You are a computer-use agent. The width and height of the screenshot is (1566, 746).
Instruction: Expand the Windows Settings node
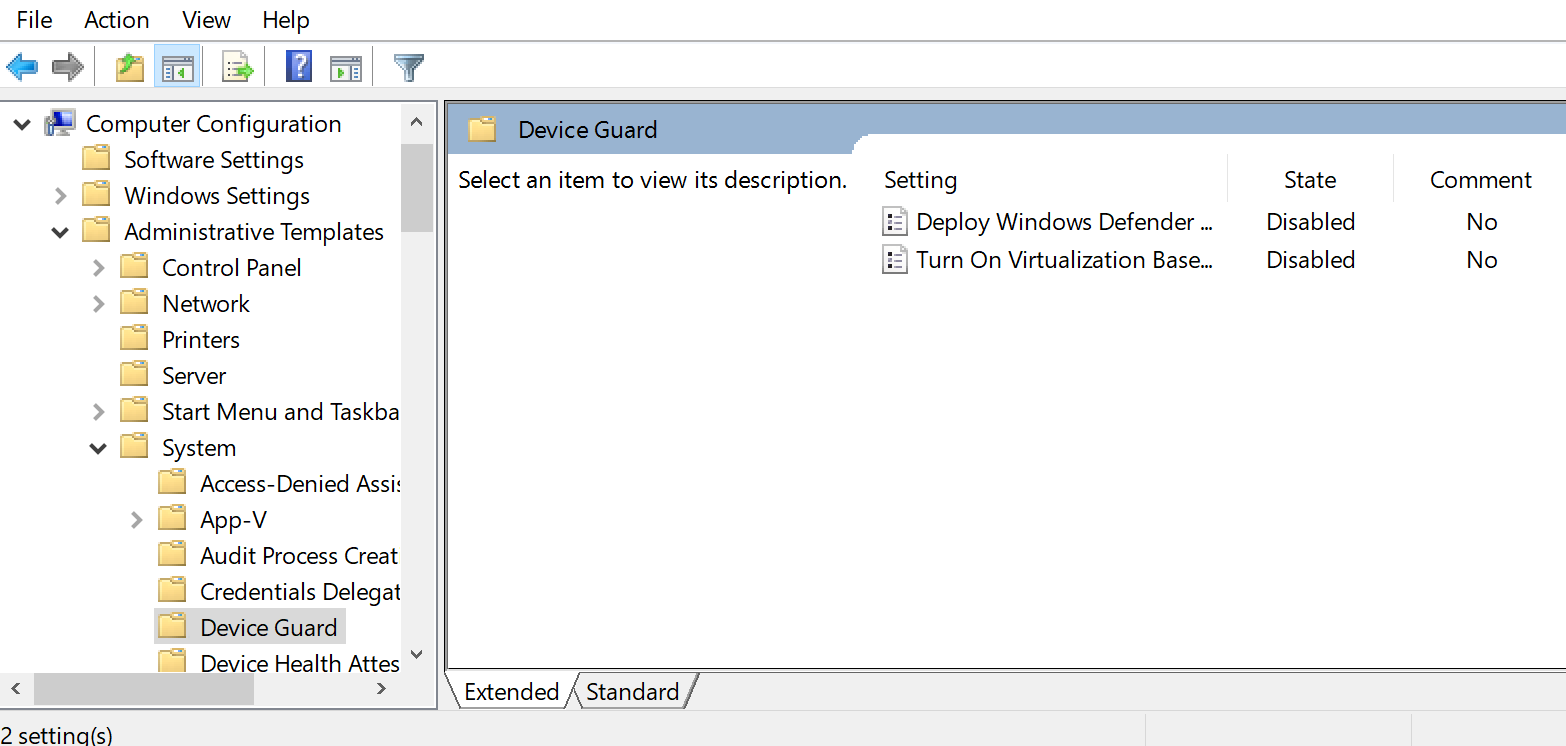click(x=60, y=196)
